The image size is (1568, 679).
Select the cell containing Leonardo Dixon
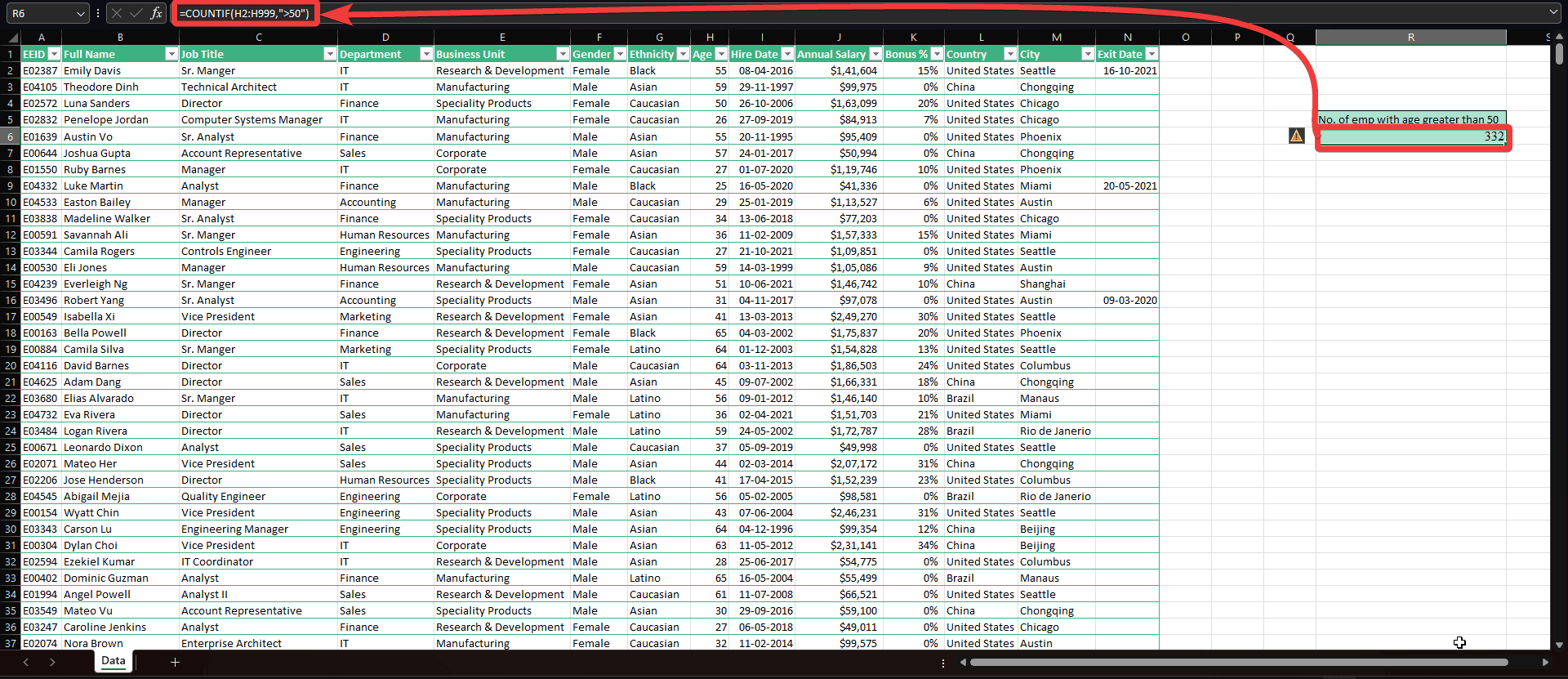[120, 447]
